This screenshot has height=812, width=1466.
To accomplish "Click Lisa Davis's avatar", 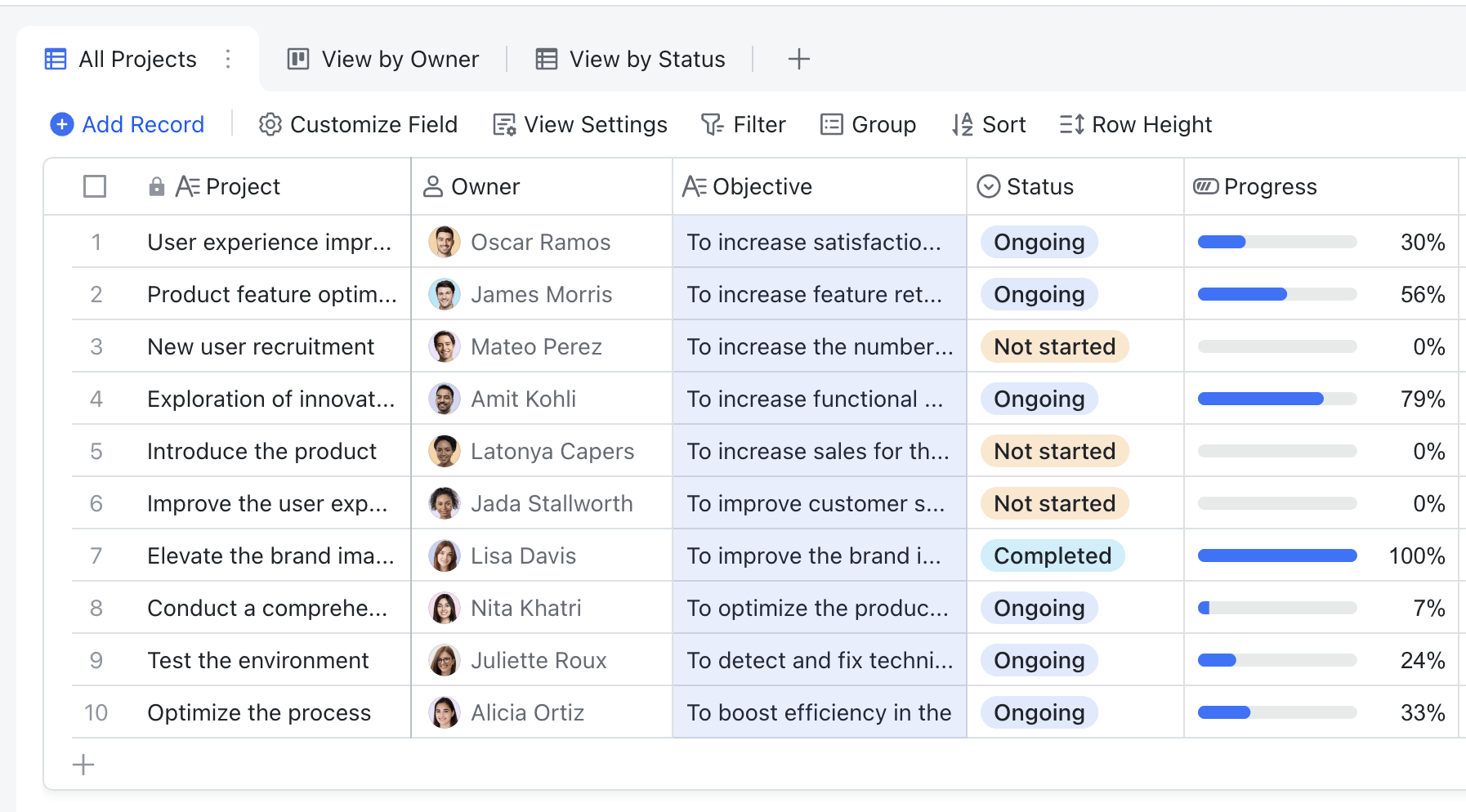I will tap(444, 555).
